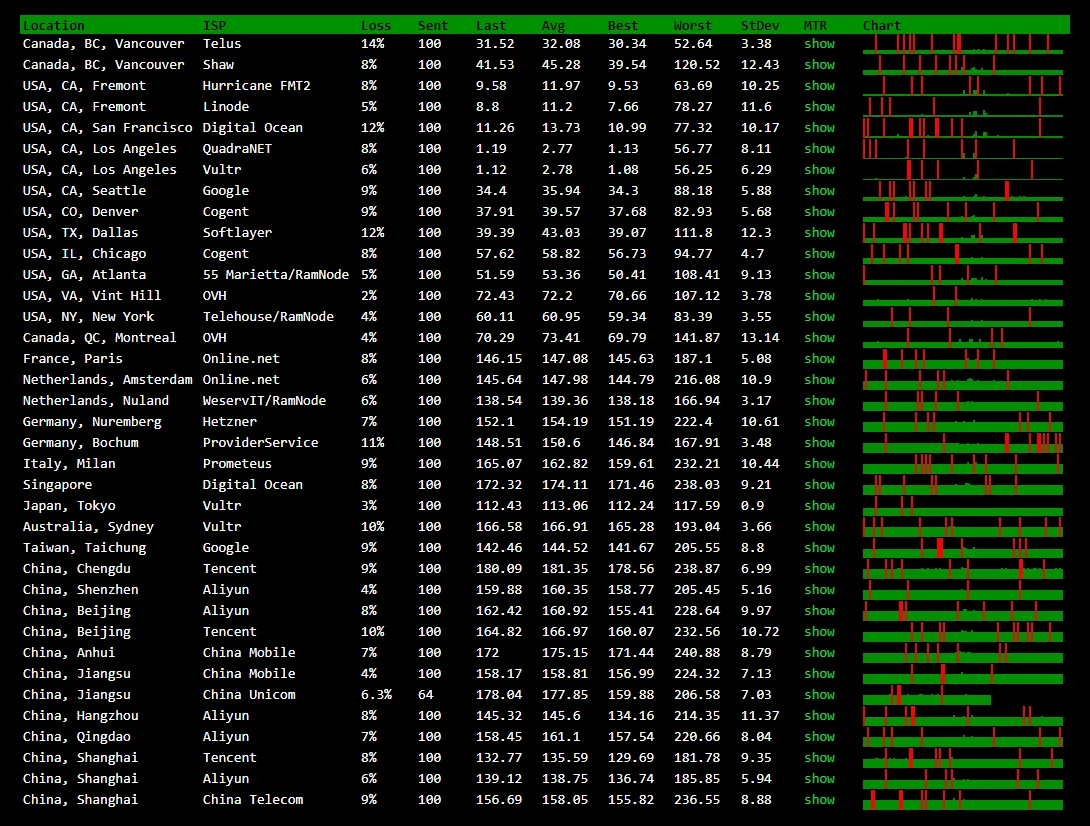Click the 'MTR' column header

pos(815,26)
